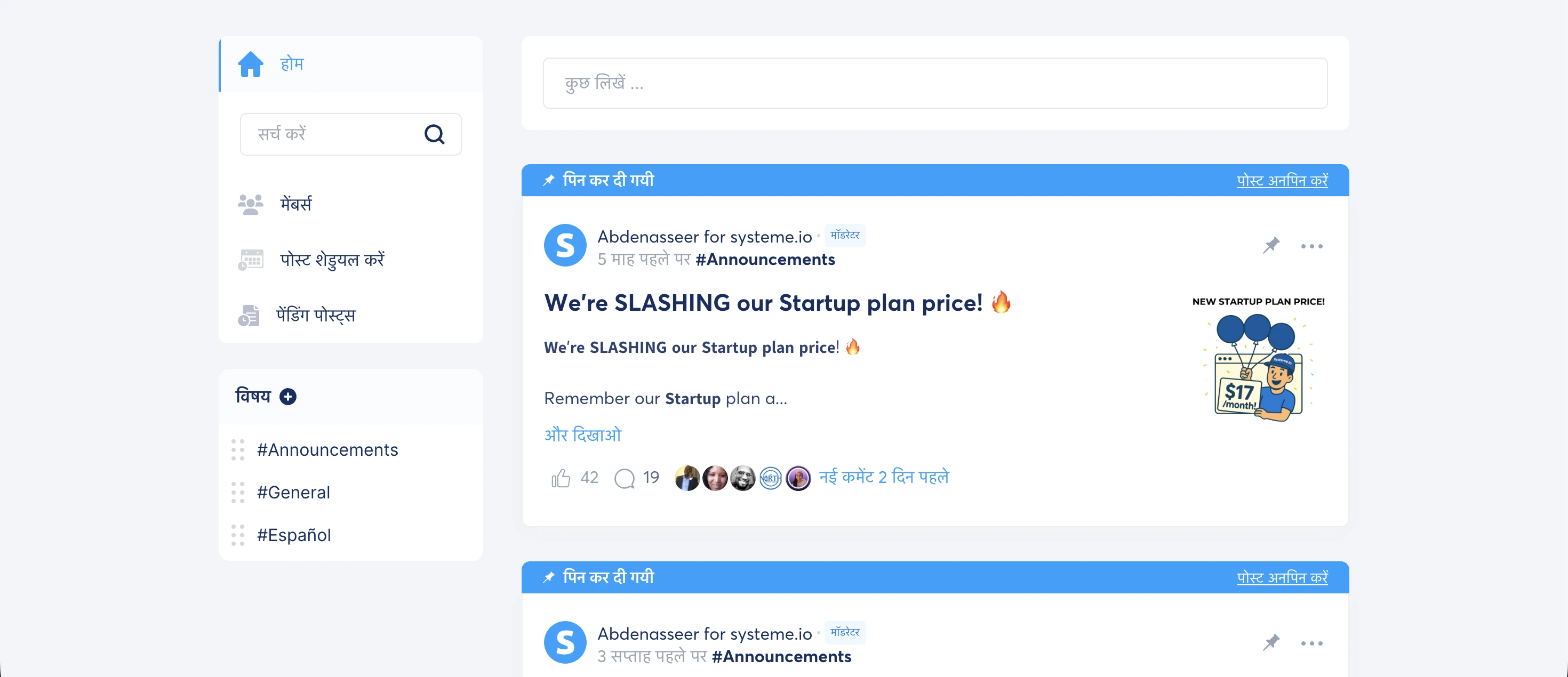This screenshot has width=1568, height=677.
Task: Open three-dots menu on Startup price post
Action: tap(1311, 246)
